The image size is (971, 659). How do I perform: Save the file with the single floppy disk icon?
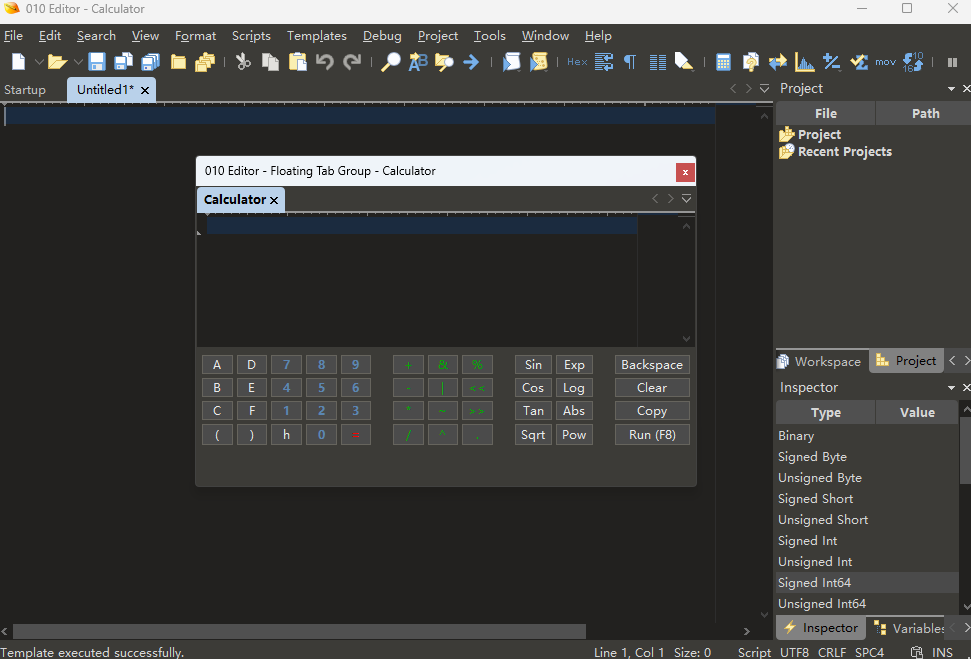97,61
